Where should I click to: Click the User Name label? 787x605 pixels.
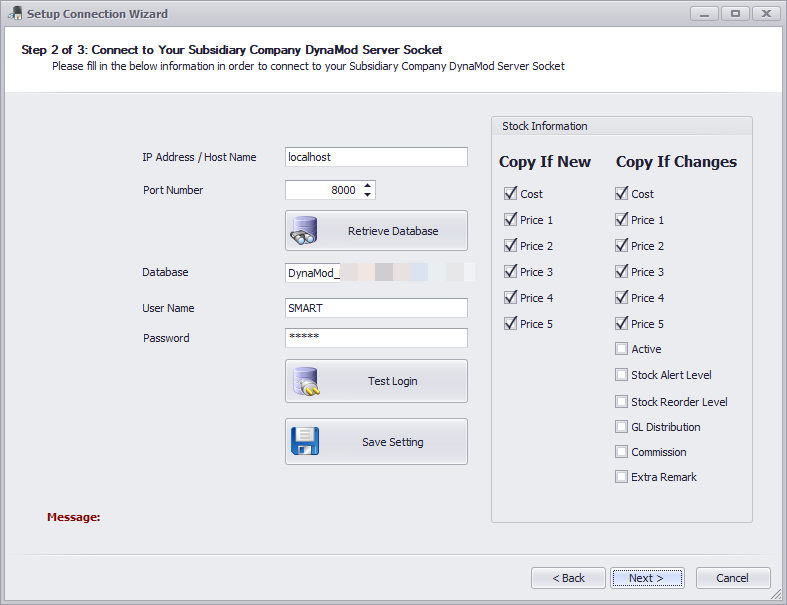pos(168,308)
